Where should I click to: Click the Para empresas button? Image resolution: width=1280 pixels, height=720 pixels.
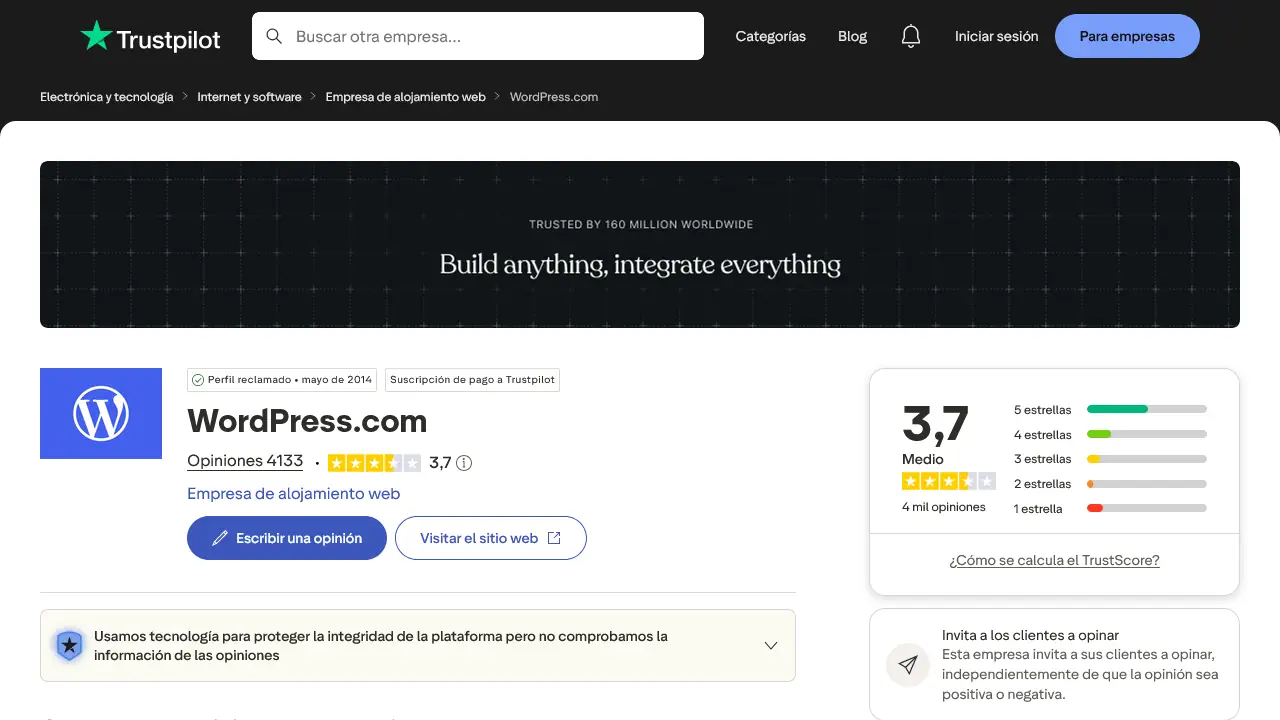coord(1127,36)
